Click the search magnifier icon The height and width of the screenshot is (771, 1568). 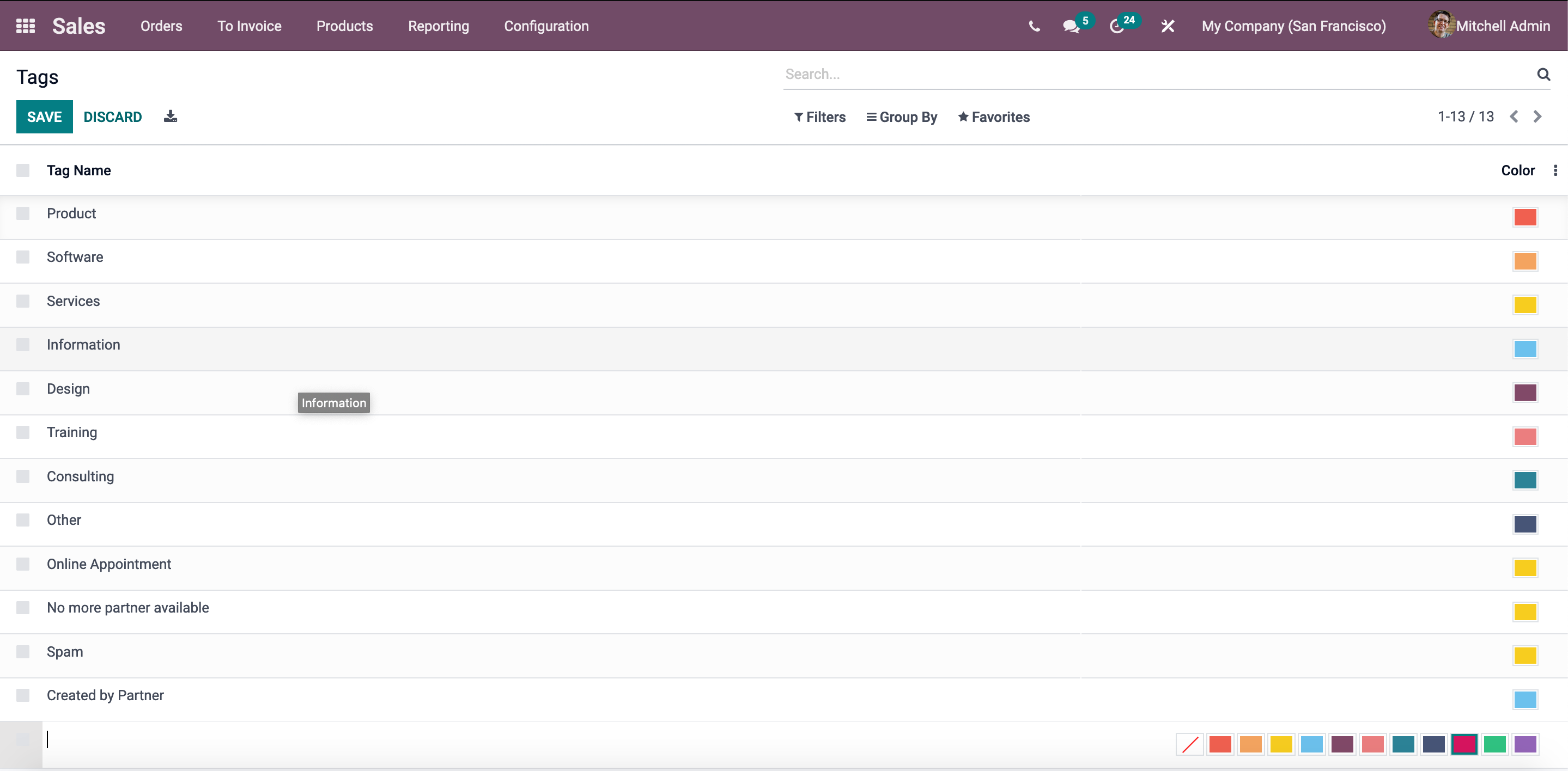pyautogui.click(x=1543, y=74)
